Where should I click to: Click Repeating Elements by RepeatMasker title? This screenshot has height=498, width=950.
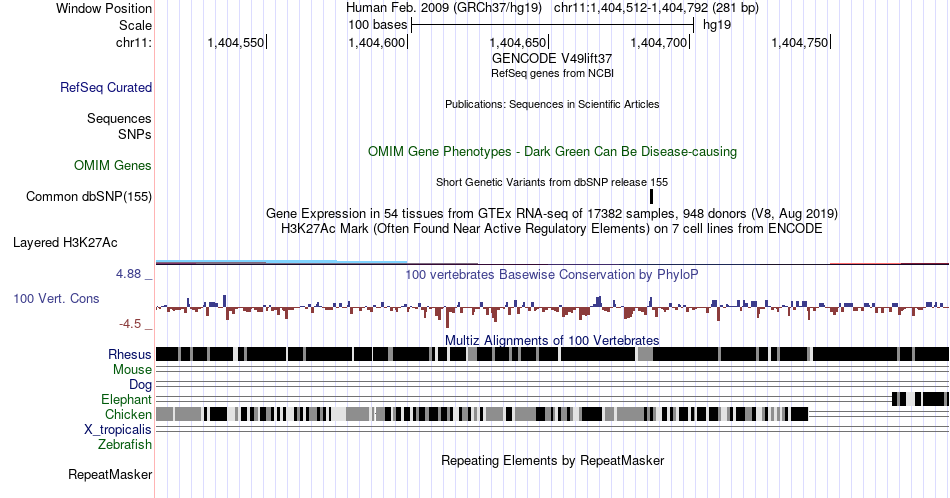[x=552, y=460]
